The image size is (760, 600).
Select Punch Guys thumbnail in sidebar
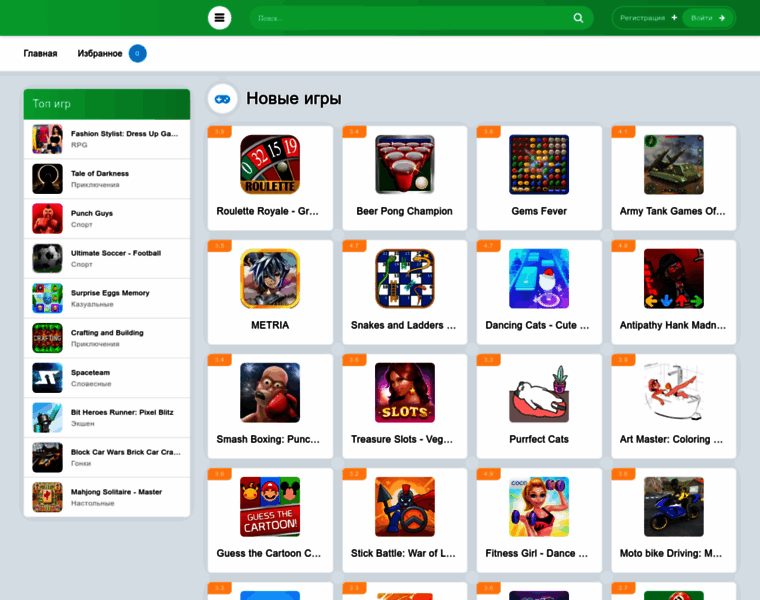tap(48, 219)
